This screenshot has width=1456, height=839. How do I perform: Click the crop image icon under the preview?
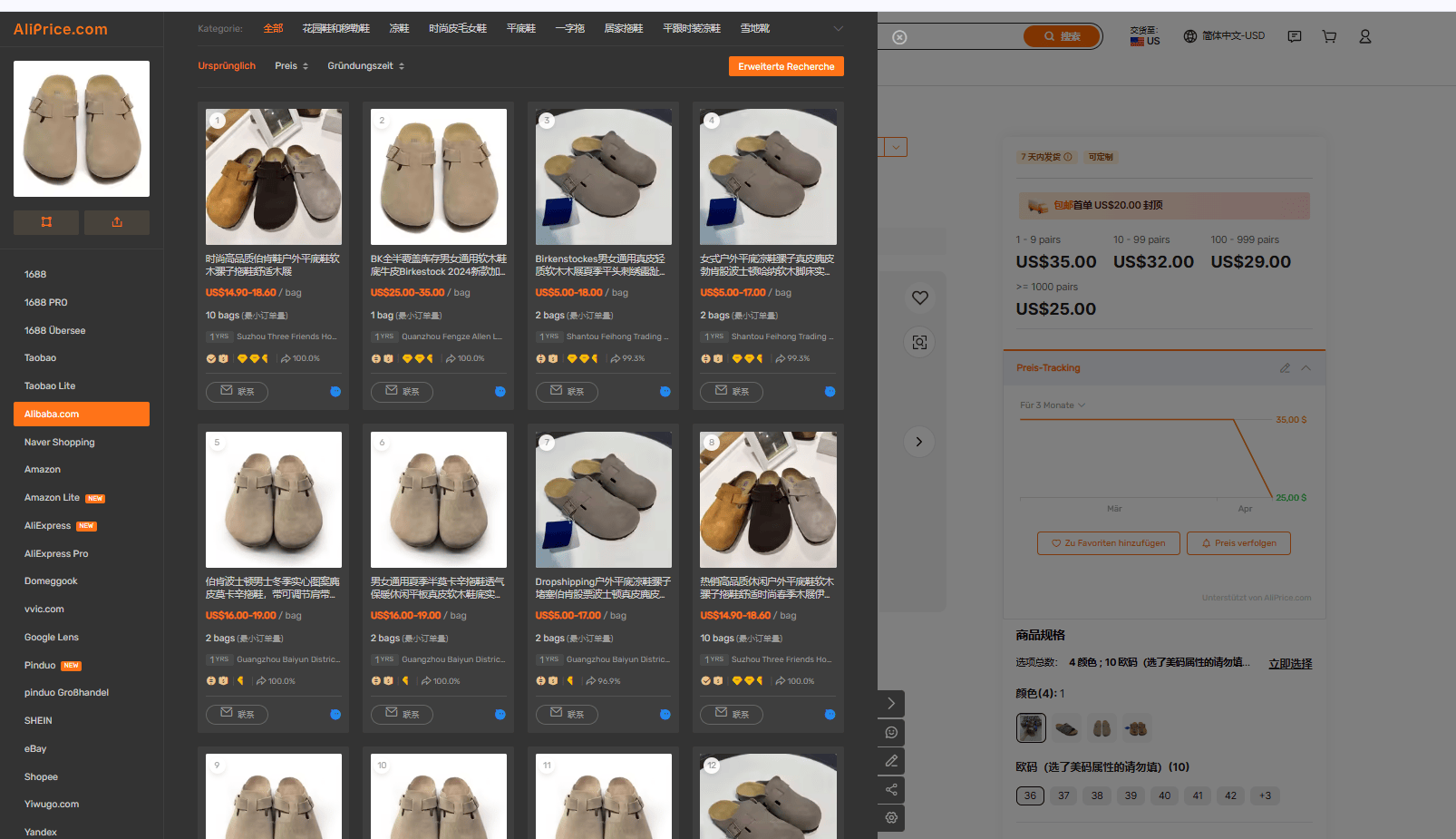[46, 222]
